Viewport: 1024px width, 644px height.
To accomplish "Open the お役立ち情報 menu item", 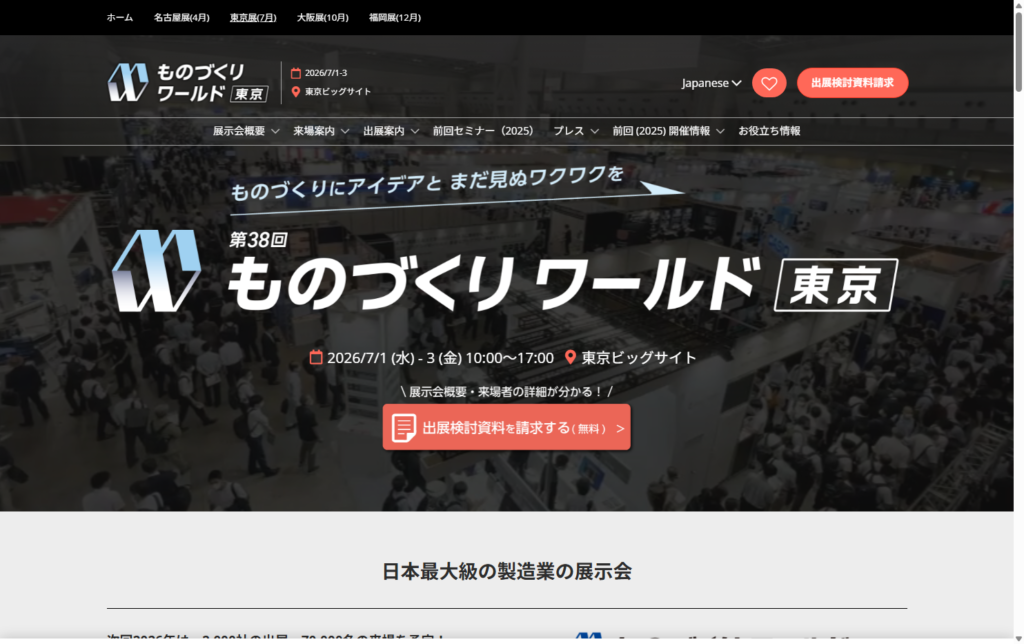I will [769, 131].
